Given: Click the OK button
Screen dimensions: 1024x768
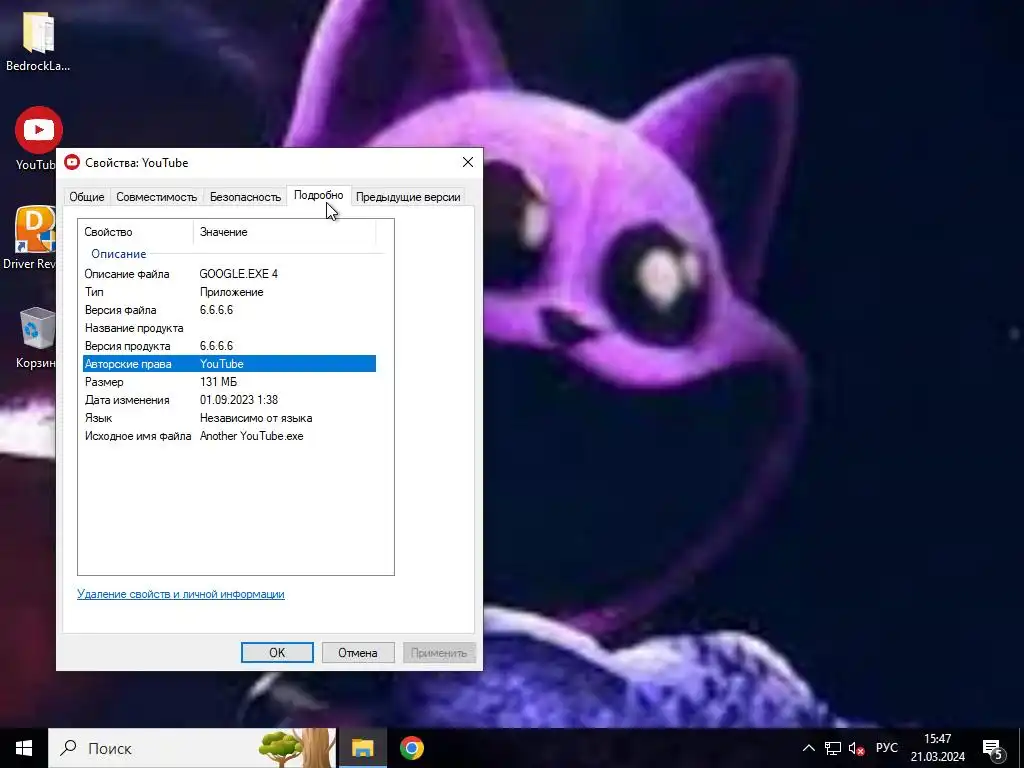Looking at the screenshot, I should coord(277,652).
